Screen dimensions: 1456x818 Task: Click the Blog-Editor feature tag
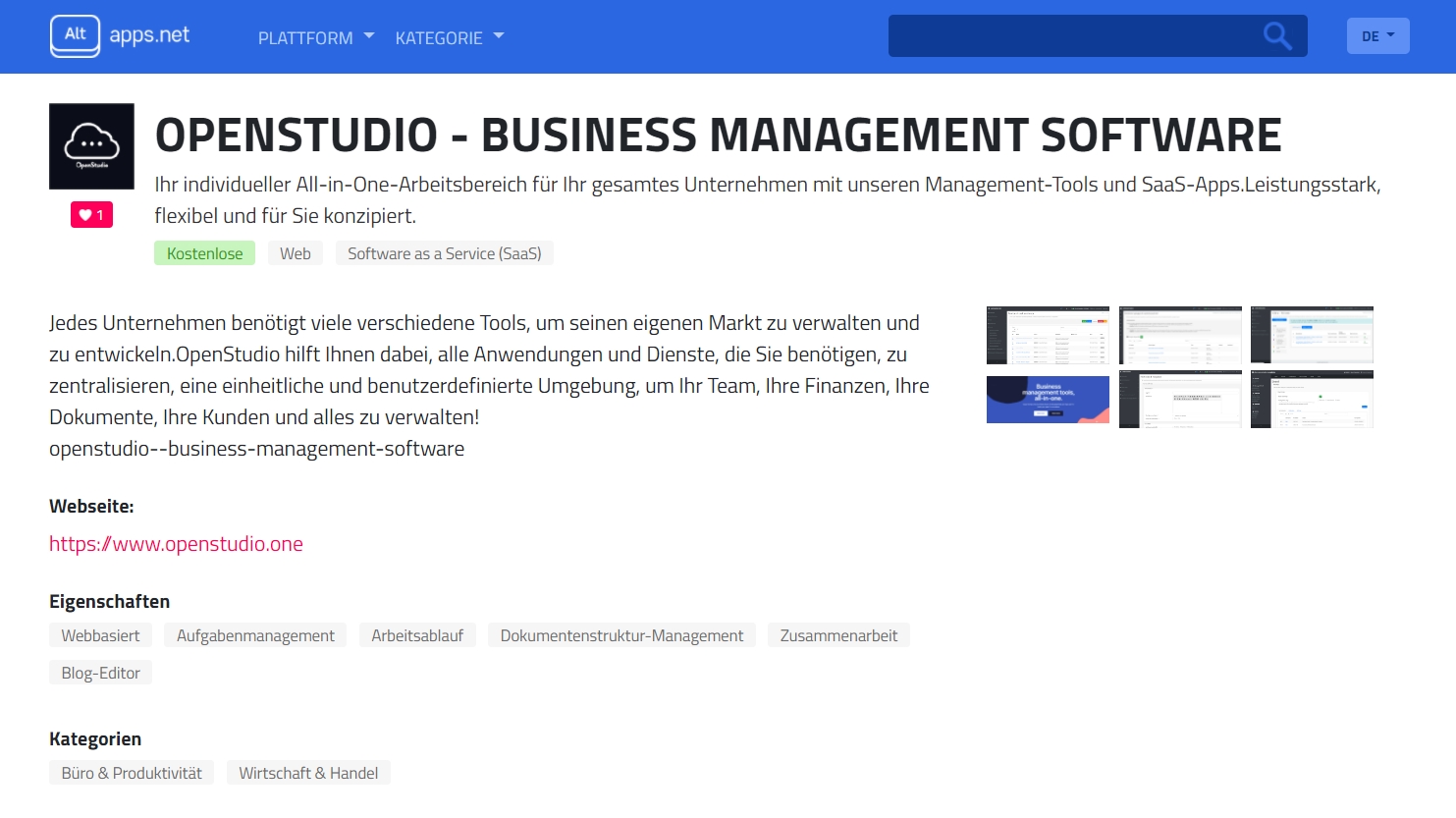[x=100, y=673]
